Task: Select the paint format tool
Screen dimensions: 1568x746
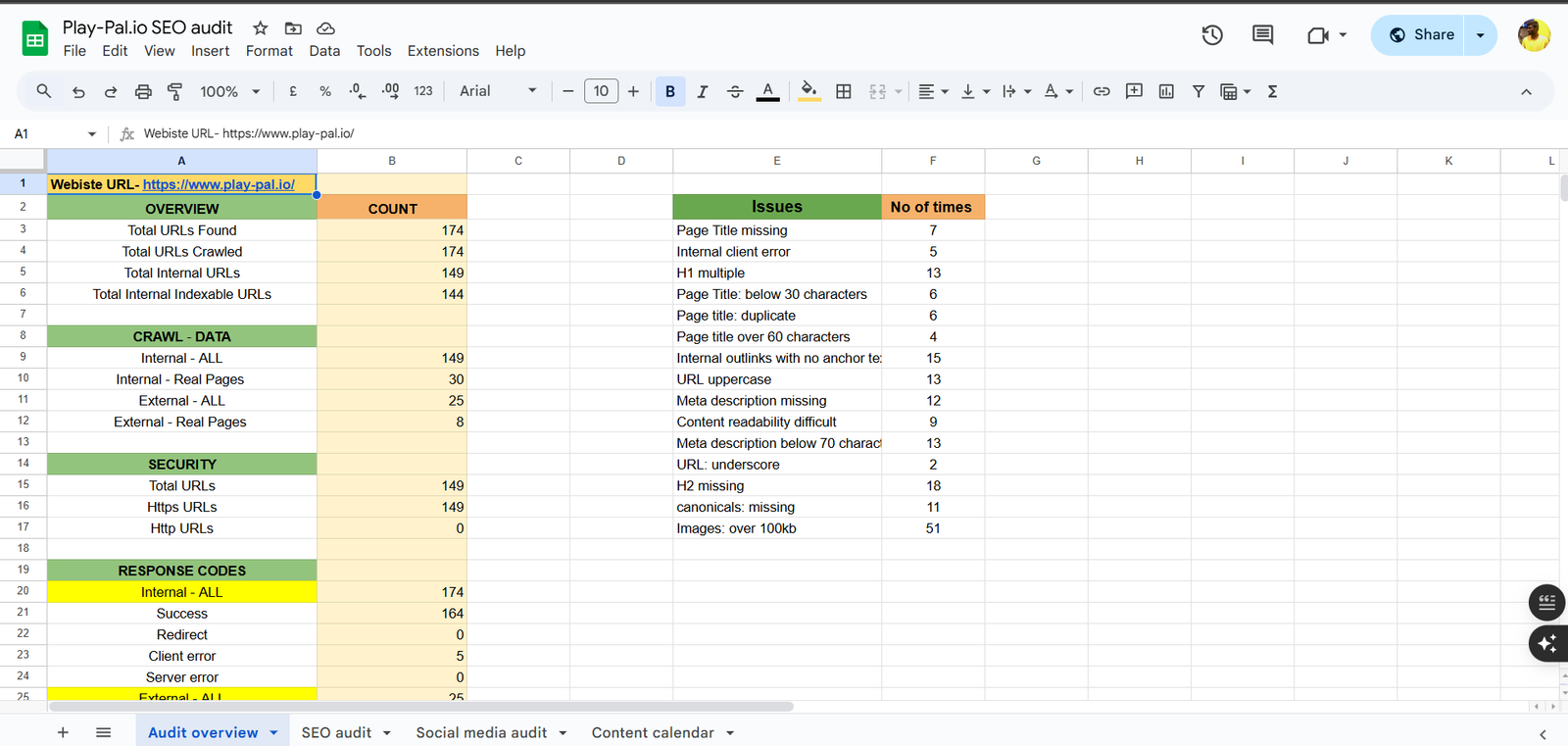Action: (175, 91)
